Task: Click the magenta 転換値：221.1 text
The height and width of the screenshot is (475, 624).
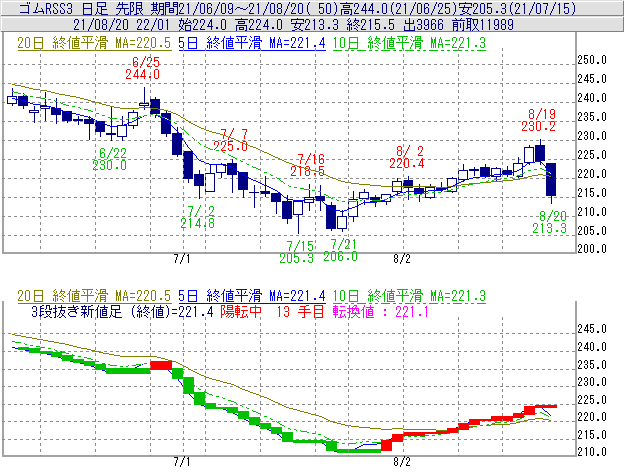Action: [x=381, y=311]
